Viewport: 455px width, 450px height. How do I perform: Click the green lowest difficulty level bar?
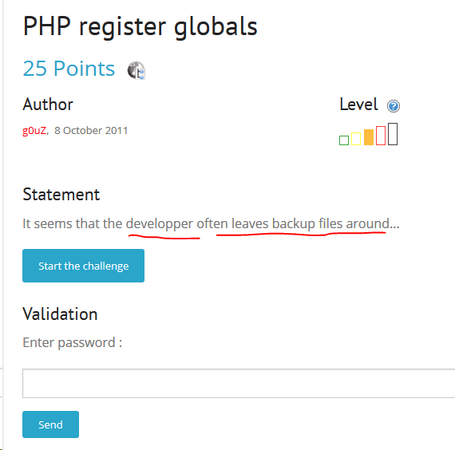344,140
